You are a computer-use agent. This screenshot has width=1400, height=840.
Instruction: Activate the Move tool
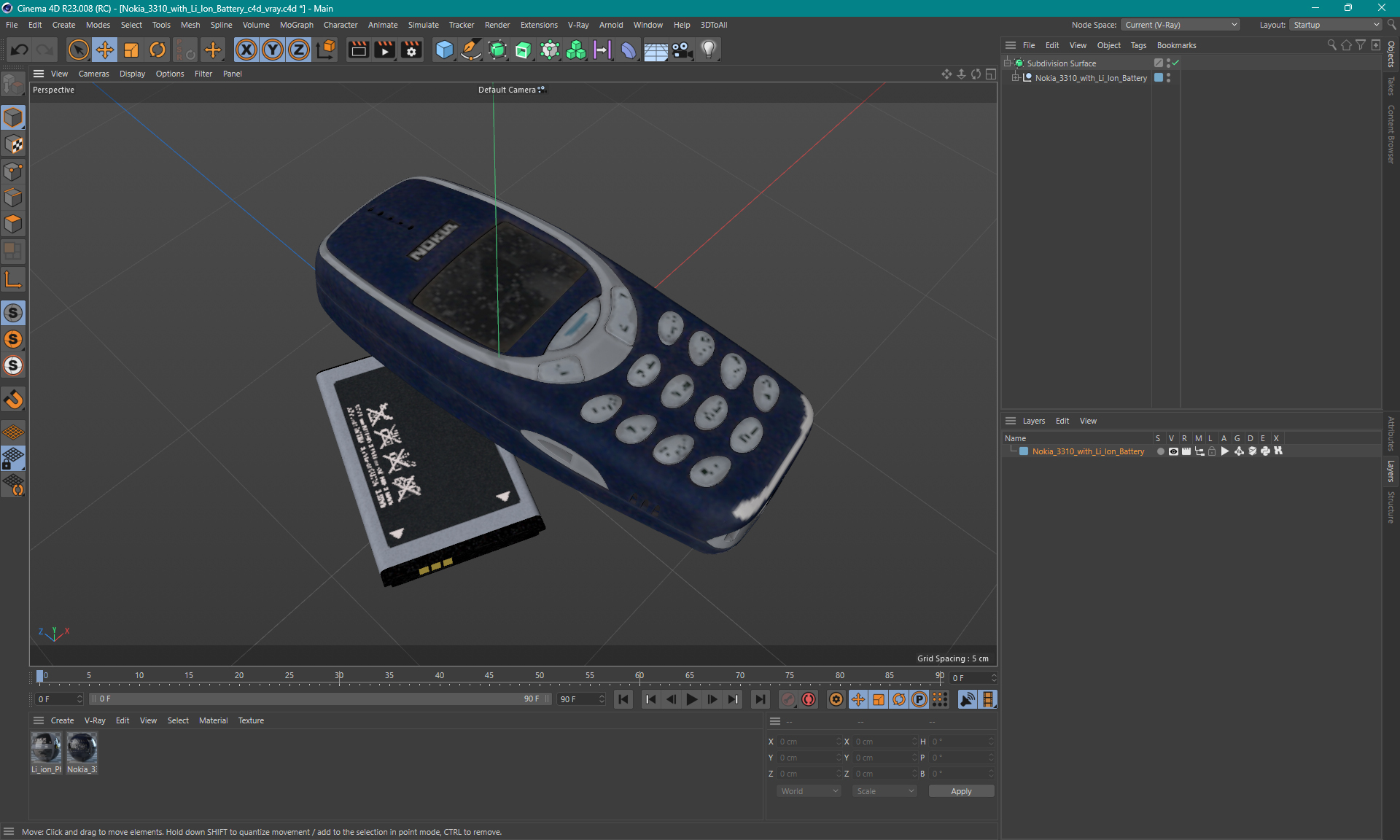click(104, 50)
